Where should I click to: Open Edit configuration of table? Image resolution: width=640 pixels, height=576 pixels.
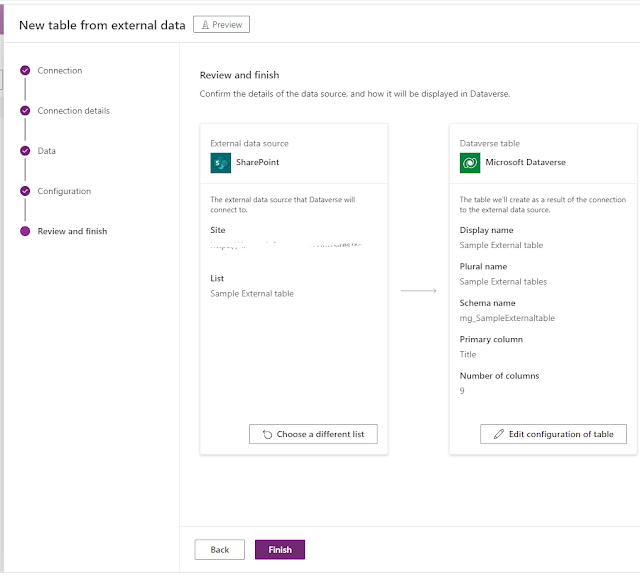pyautogui.click(x=553, y=434)
